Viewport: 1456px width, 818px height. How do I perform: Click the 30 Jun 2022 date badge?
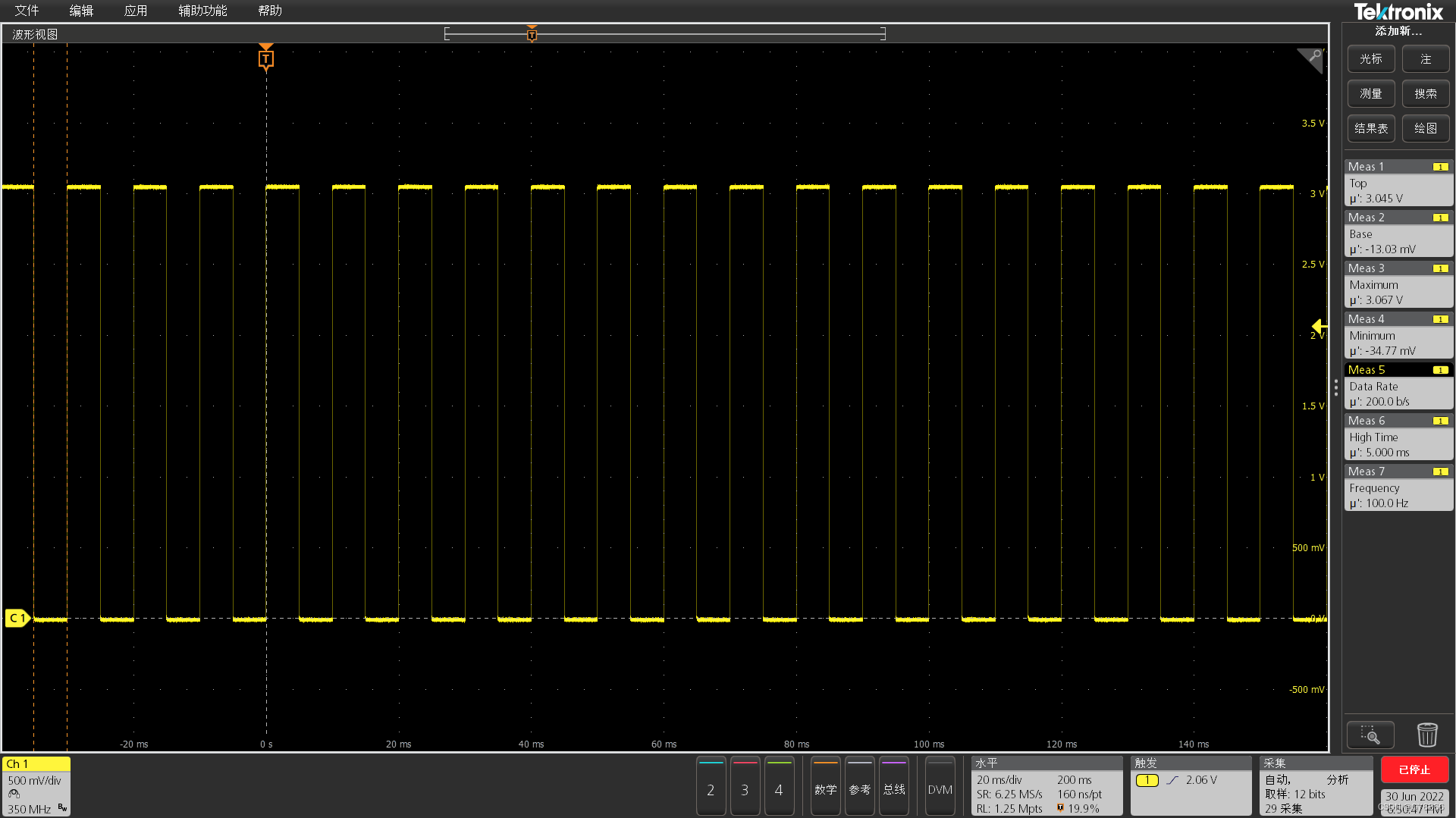click(1414, 802)
